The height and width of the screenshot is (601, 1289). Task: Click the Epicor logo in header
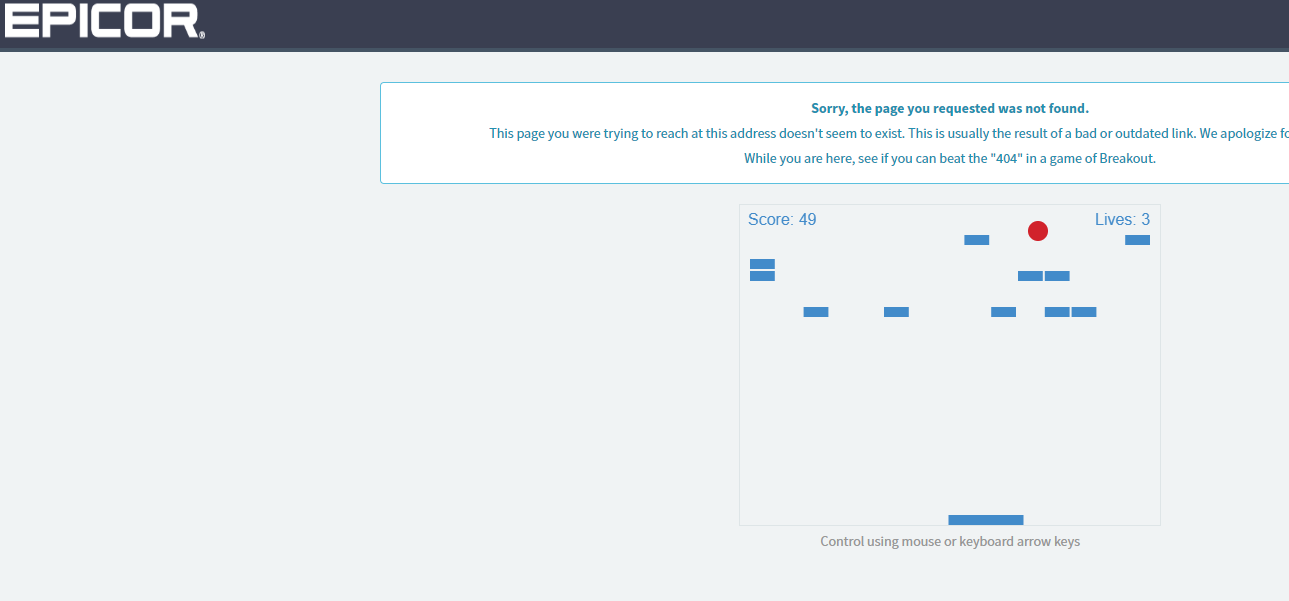click(105, 21)
